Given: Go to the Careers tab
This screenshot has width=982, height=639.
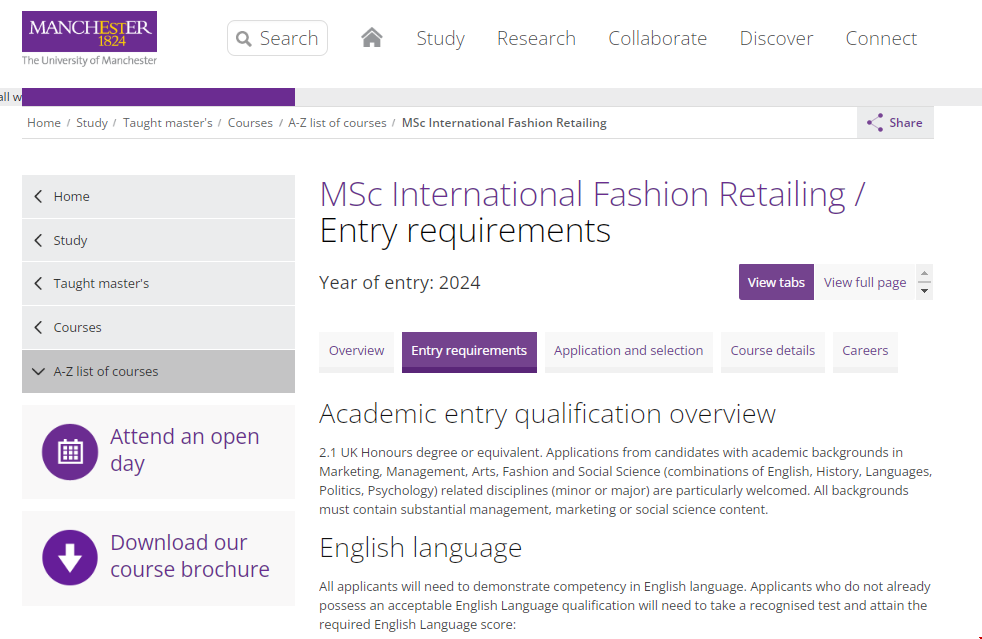Looking at the screenshot, I should pyautogui.click(x=865, y=351).
